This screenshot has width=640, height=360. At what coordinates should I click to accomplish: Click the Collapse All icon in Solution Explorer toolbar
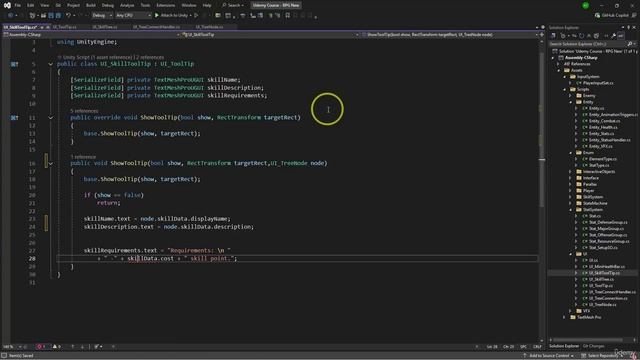[589, 36]
